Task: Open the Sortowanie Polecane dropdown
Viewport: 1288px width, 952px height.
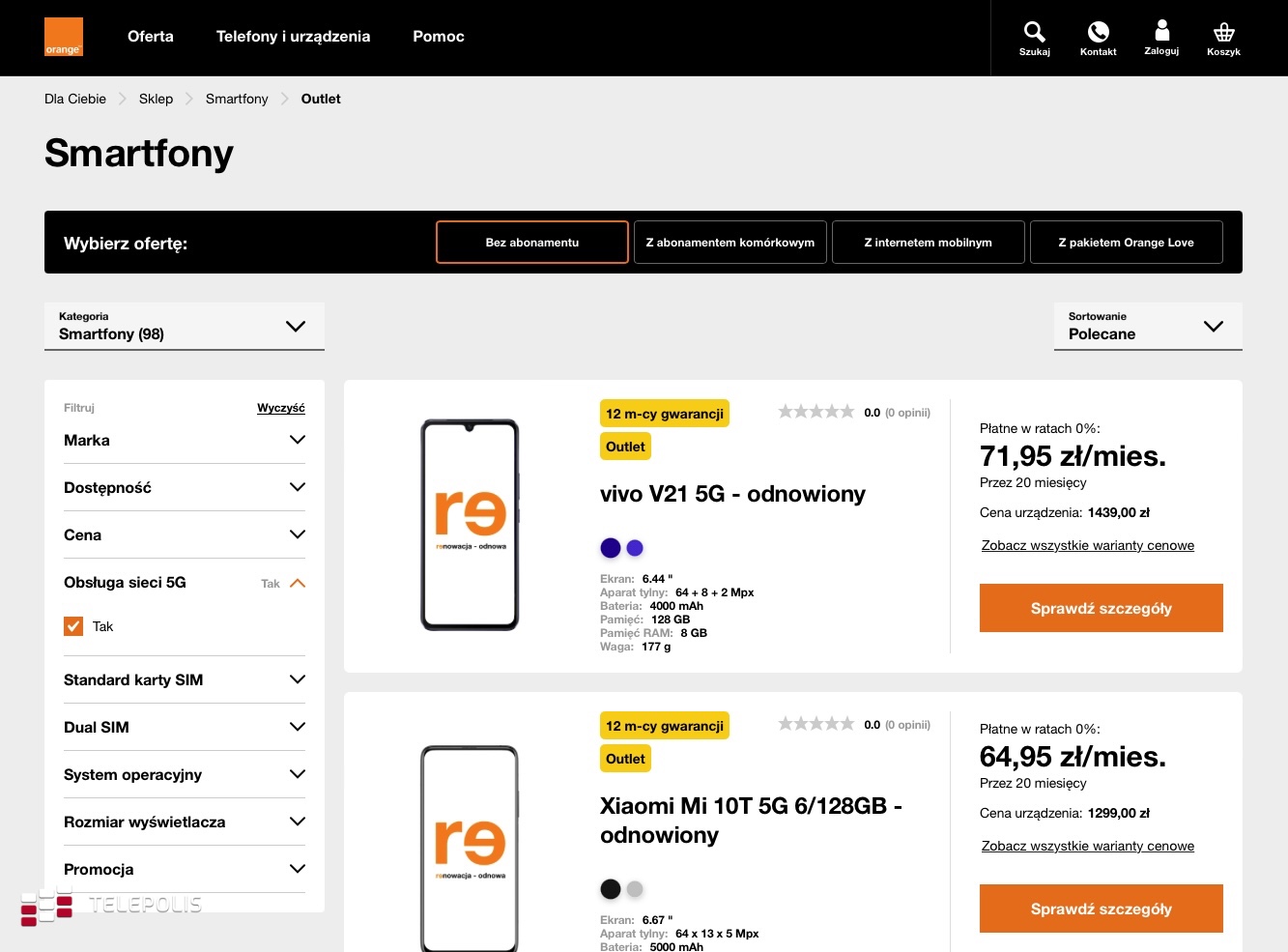Action: (x=1147, y=327)
